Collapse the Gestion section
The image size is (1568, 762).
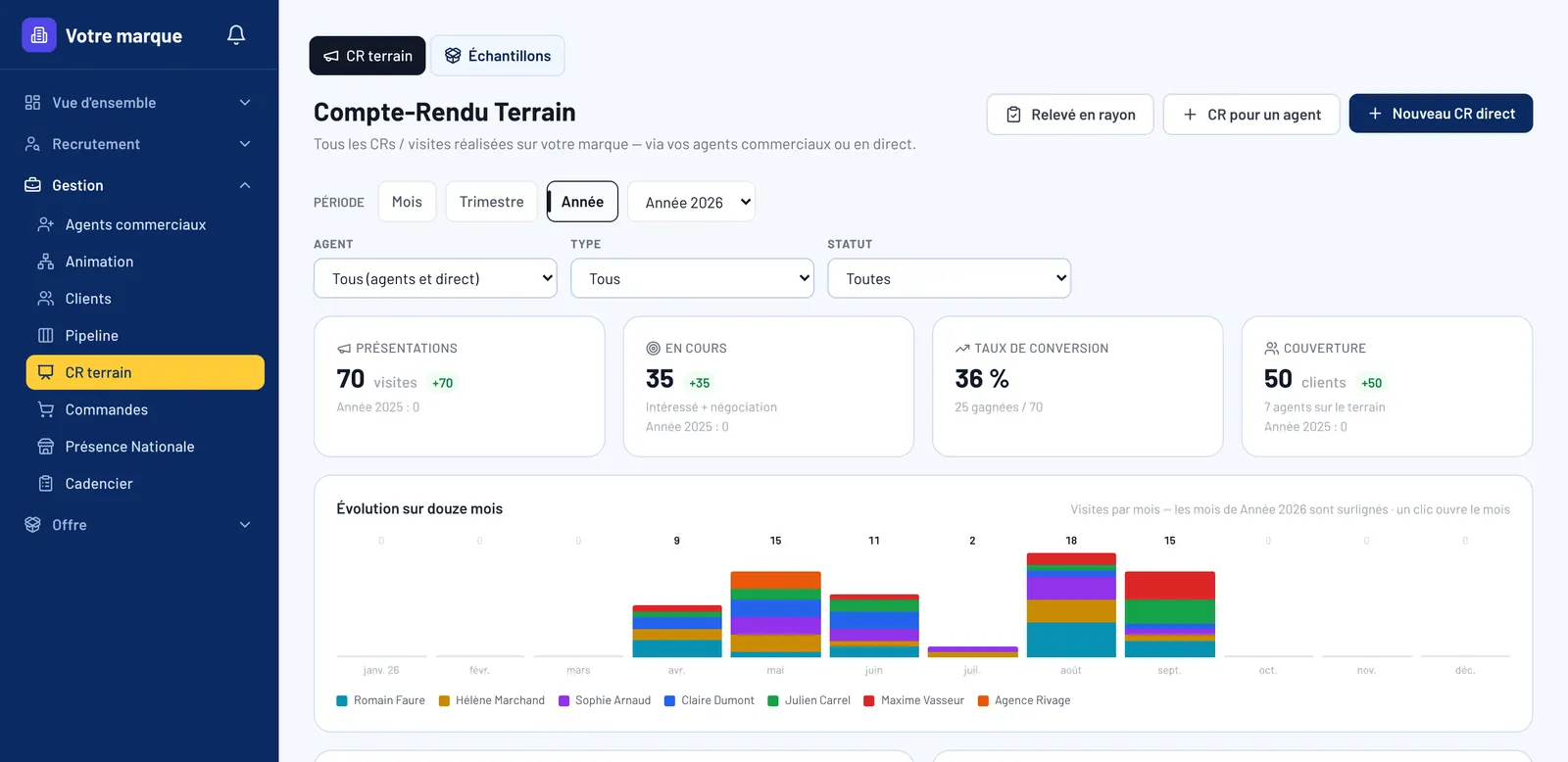(x=139, y=185)
